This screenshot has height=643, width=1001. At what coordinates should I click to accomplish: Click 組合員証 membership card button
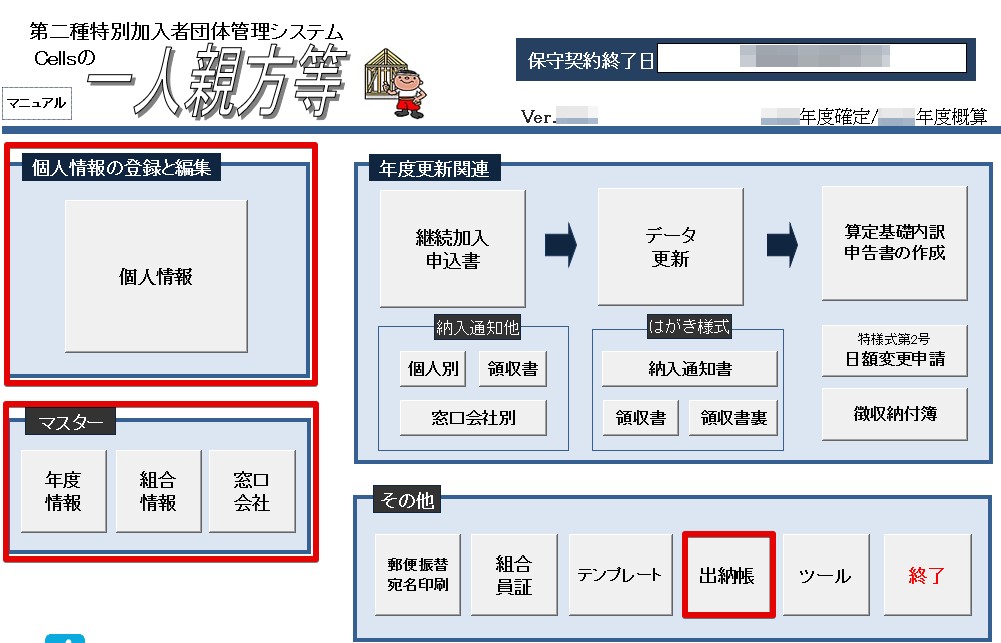[x=512, y=575]
